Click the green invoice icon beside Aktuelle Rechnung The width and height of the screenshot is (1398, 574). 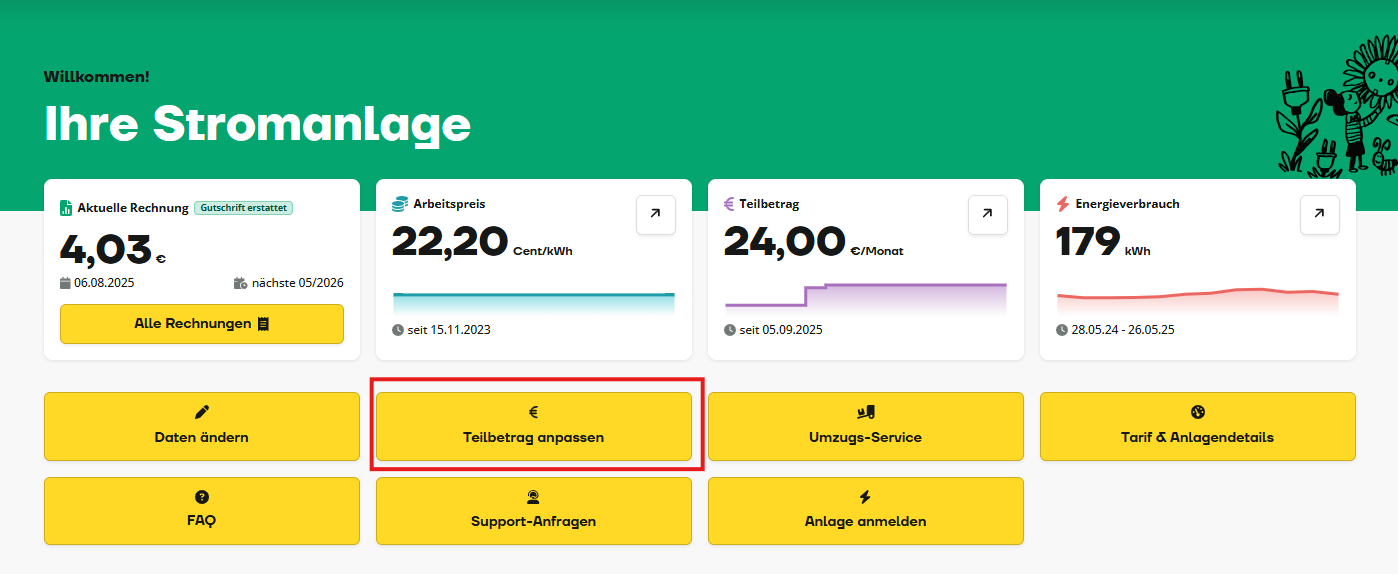pyautogui.click(x=66, y=208)
